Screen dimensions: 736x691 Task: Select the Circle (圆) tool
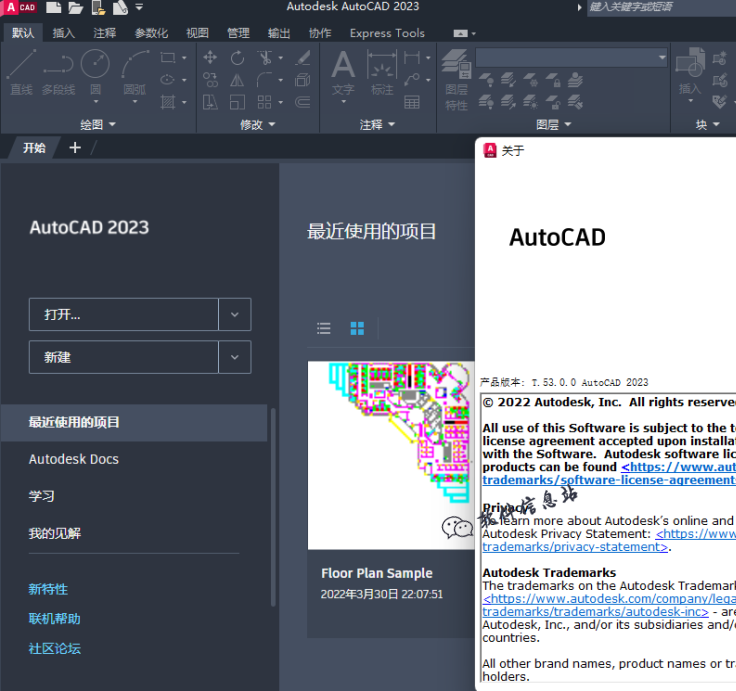[95, 72]
